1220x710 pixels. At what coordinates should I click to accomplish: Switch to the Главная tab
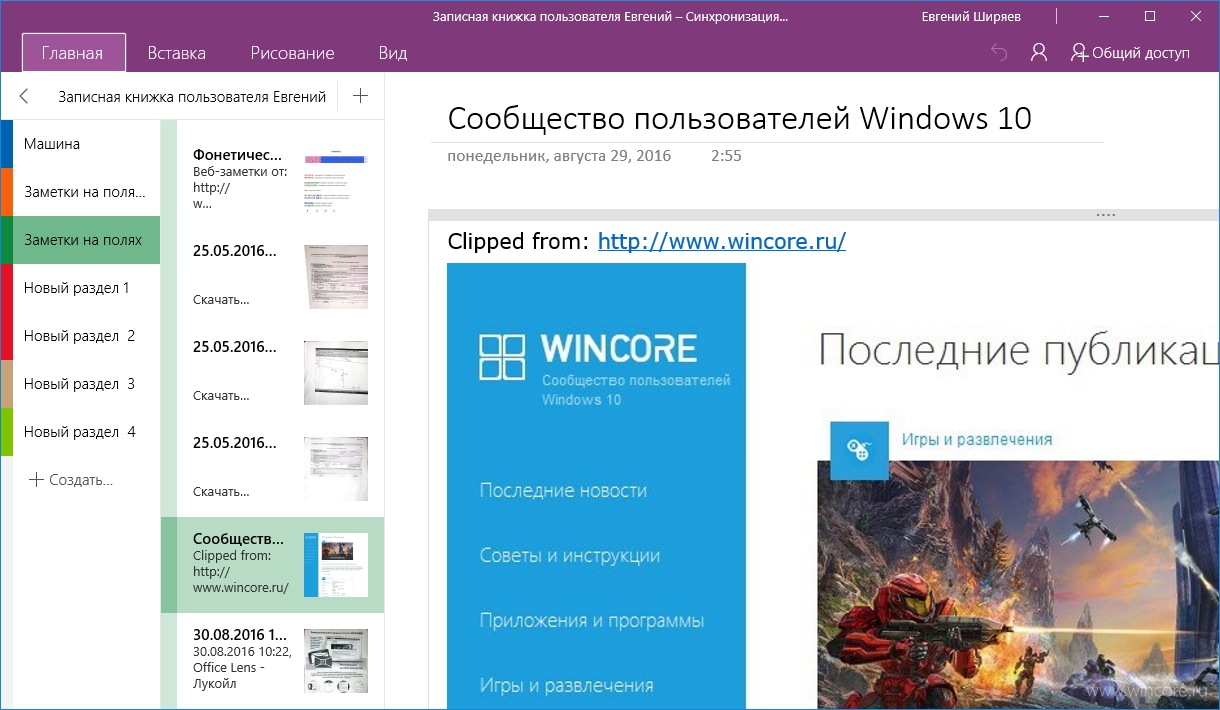(x=73, y=53)
